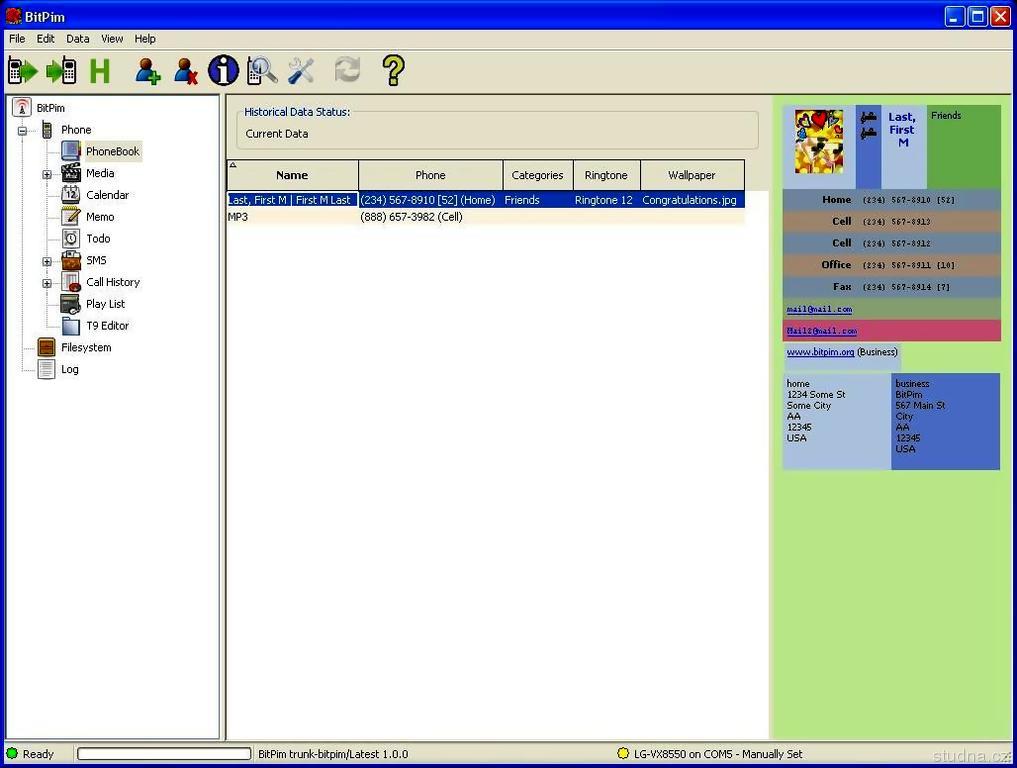The height and width of the screenshot is (768, 1017).
Task: Open the View menu
Action: tap(112, 39)
